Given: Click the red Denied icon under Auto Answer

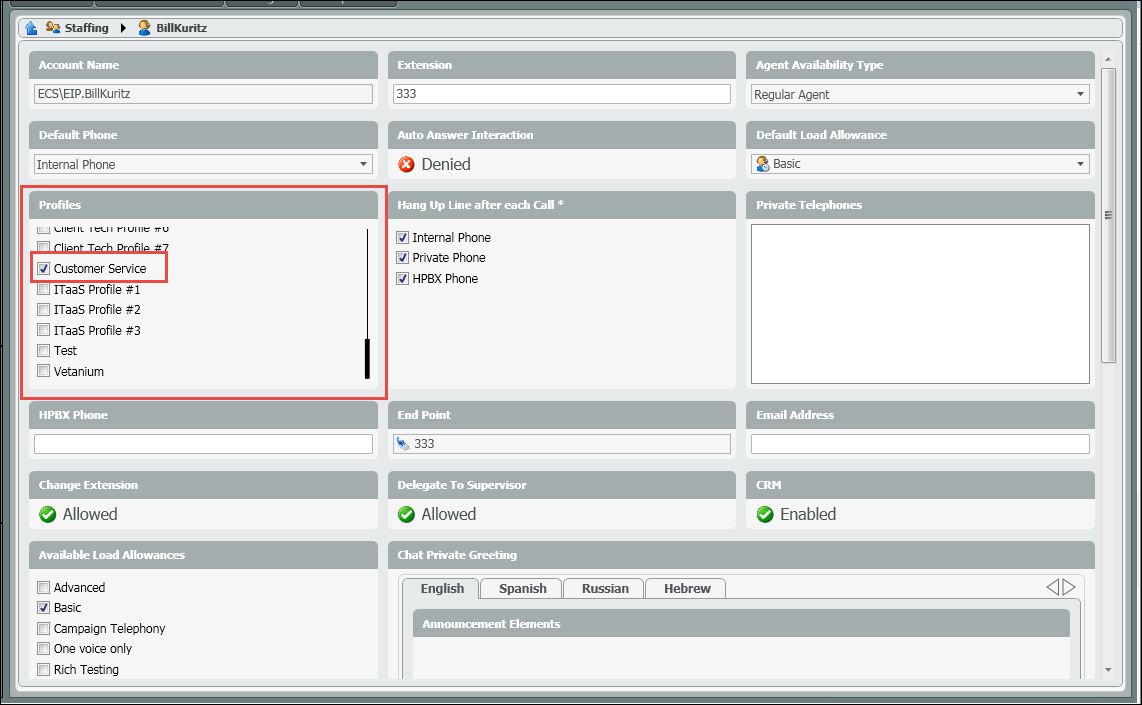Looking at the screenshot, I should (x=406, y=164).
